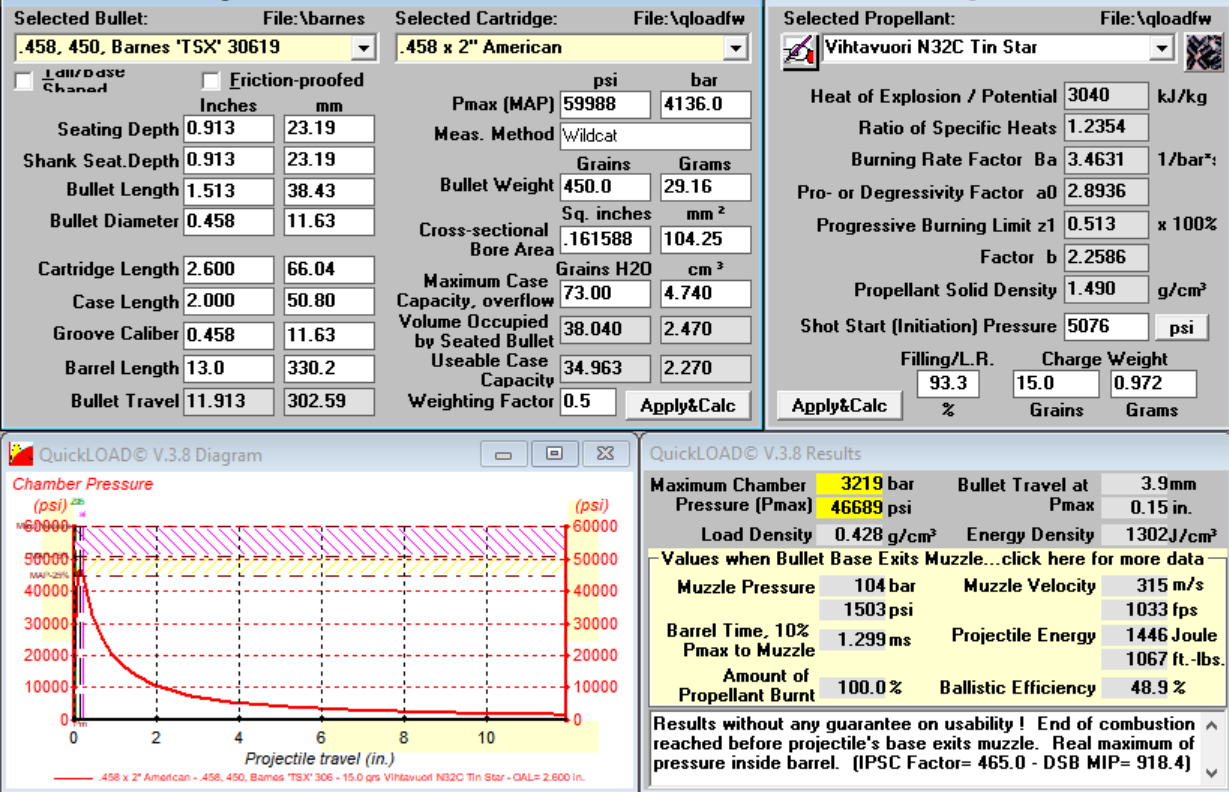Click the Propellant Solid Density value 1.490
1229x792 pixels.
point(1106,290)
